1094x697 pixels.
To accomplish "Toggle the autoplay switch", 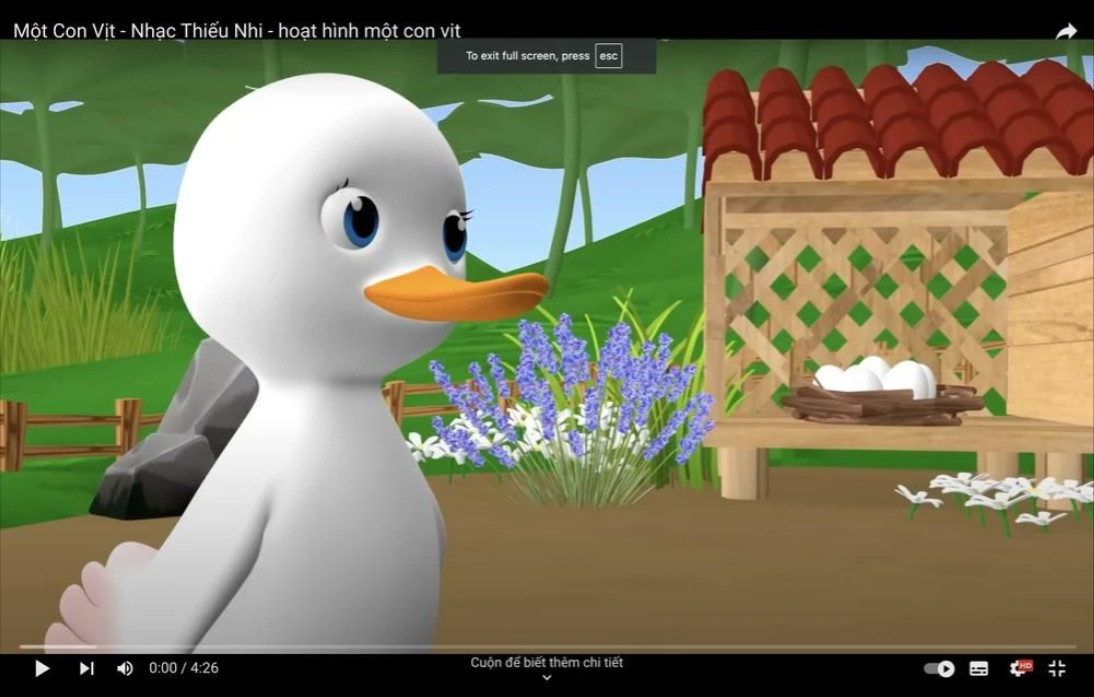I will 939,668.
